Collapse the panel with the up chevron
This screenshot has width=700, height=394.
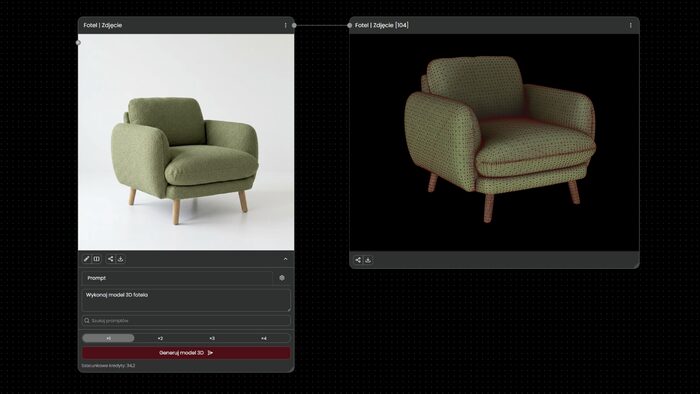[x=286, y=259]
